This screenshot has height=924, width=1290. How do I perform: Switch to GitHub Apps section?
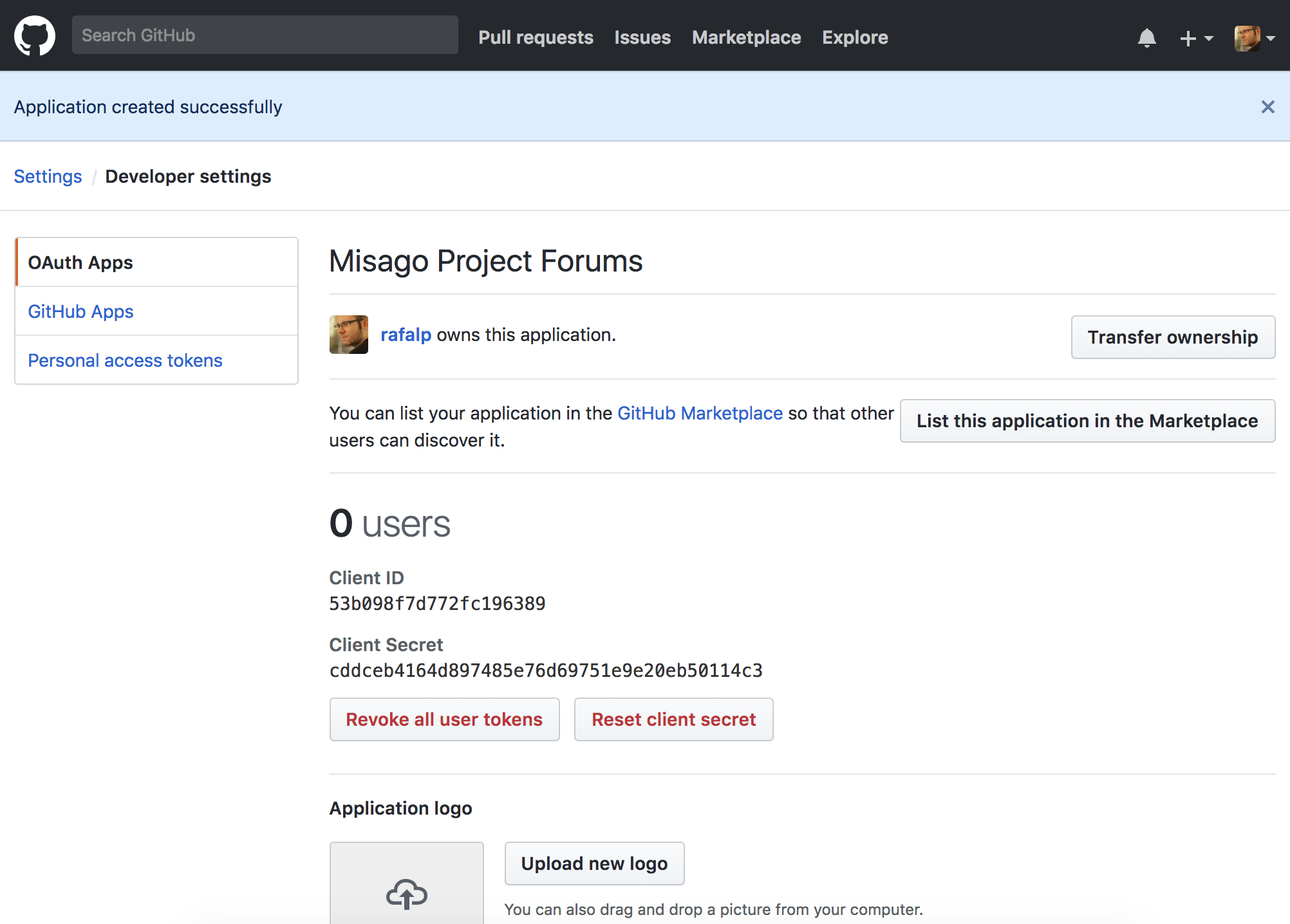click(x=156, y=311)
